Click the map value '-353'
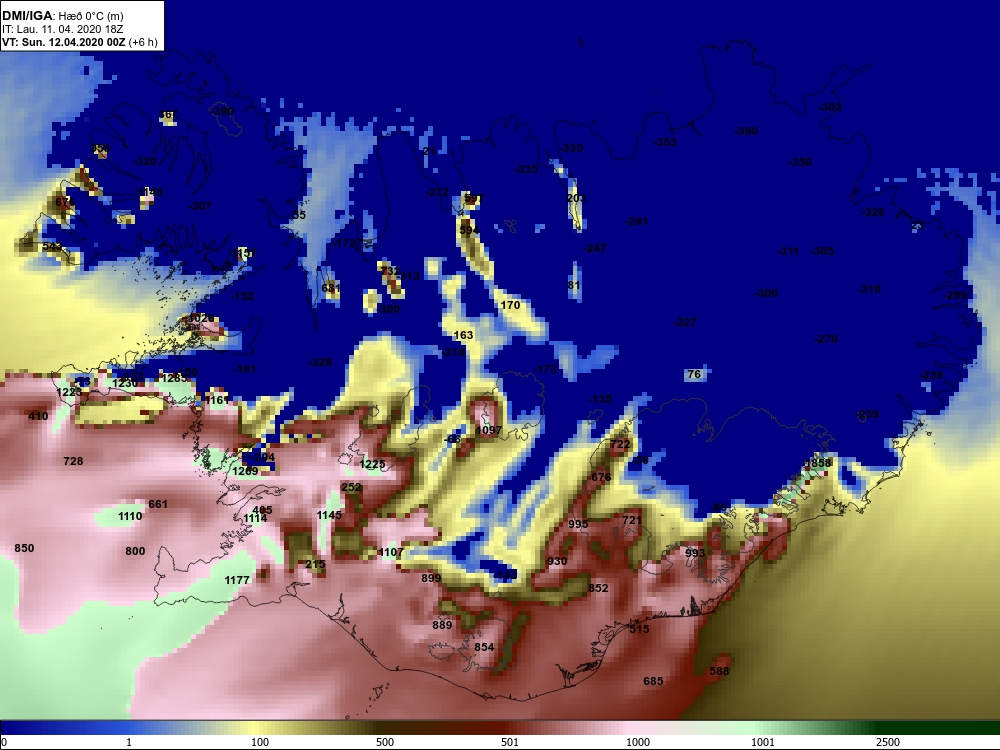 [665, 142]
